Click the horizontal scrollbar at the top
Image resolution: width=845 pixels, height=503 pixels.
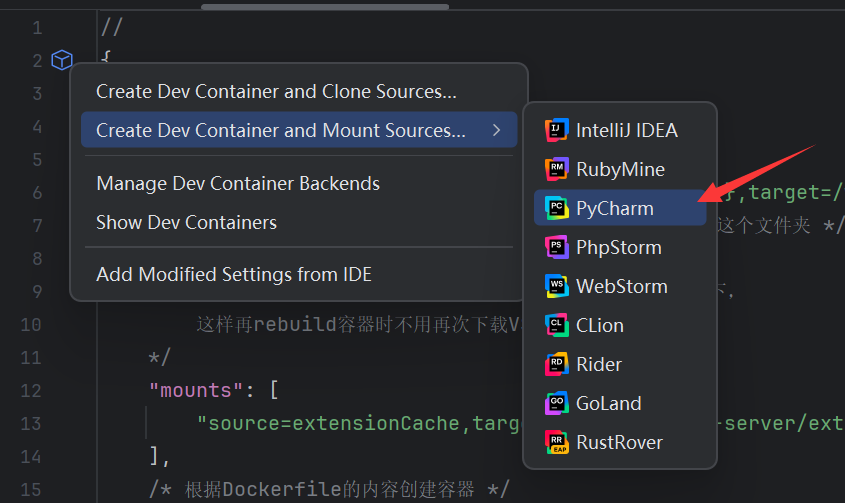325,6
